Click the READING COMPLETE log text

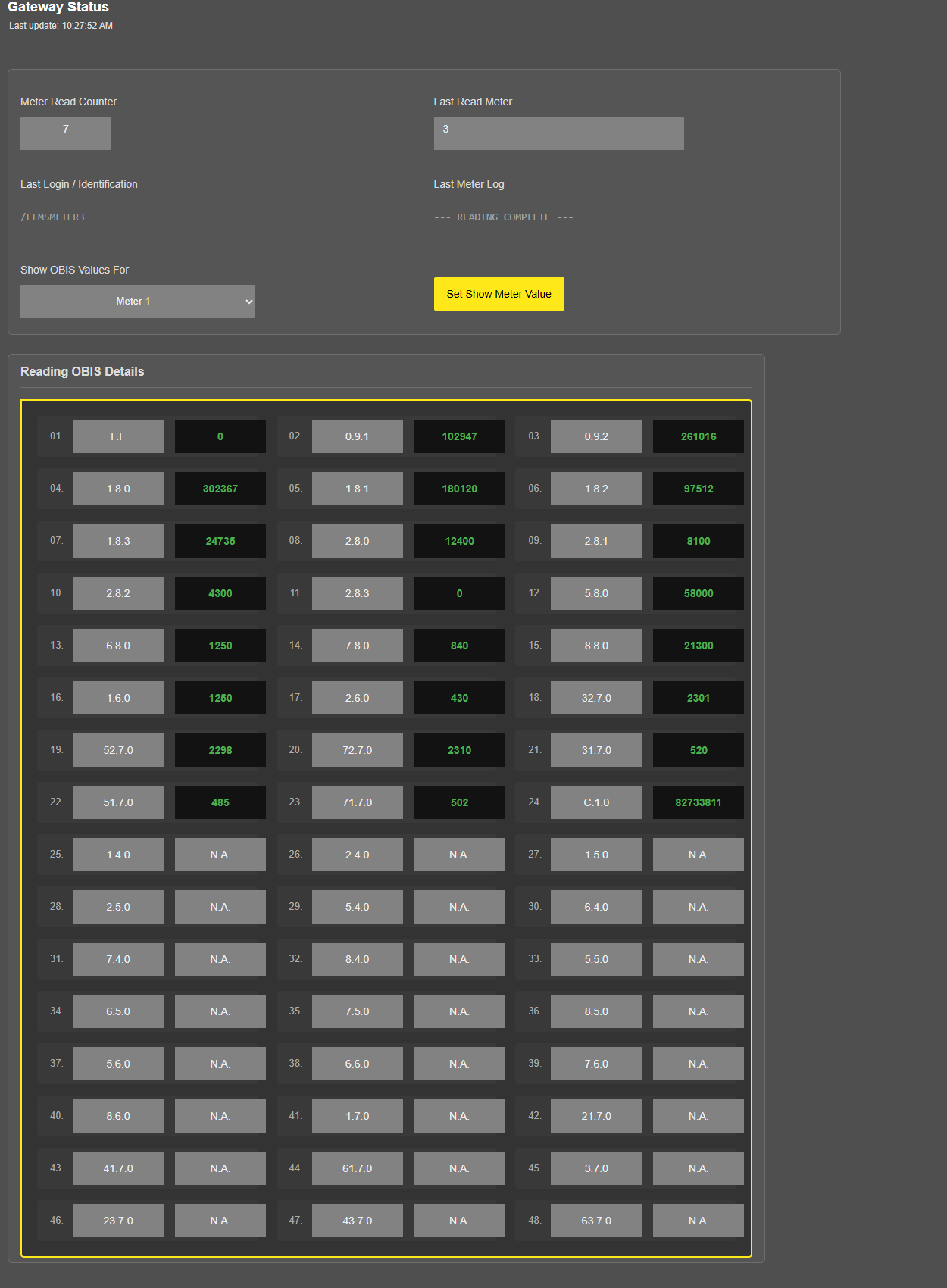click(x=504, y=217)
